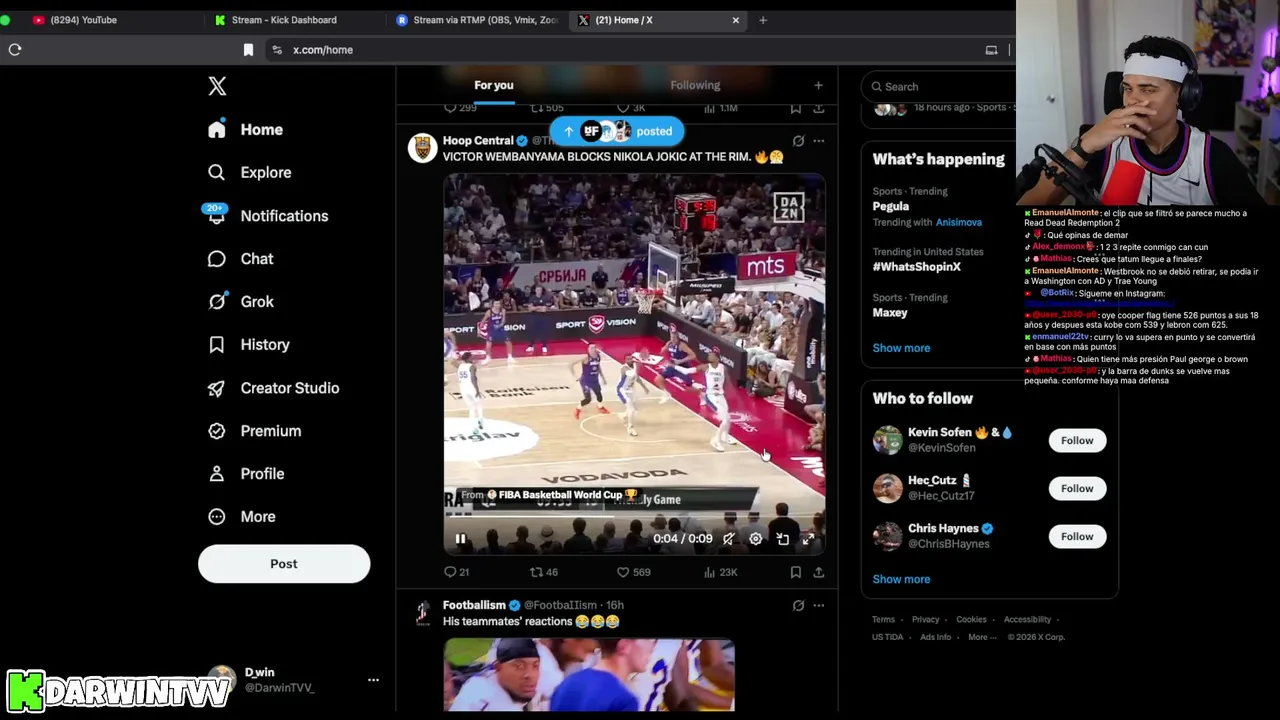This screenshot has width=1280, height=720.
Task: Reload the browser page
Action: 15,49
